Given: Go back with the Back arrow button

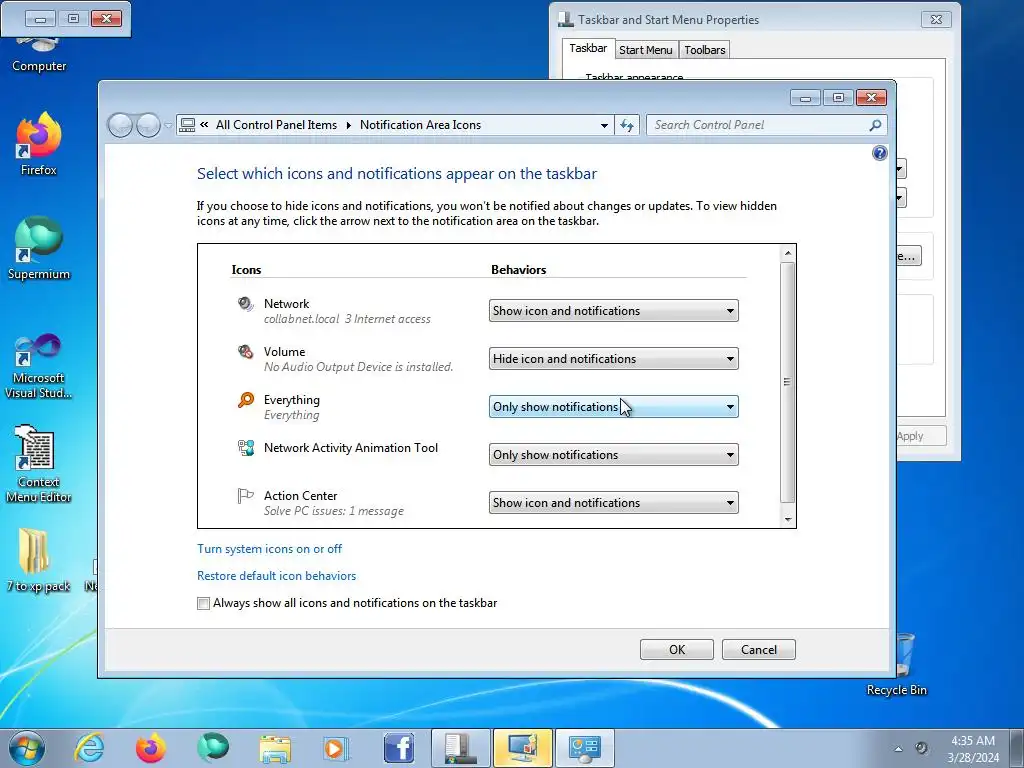Looking at the screenshot, I should [x=120, y=125].
